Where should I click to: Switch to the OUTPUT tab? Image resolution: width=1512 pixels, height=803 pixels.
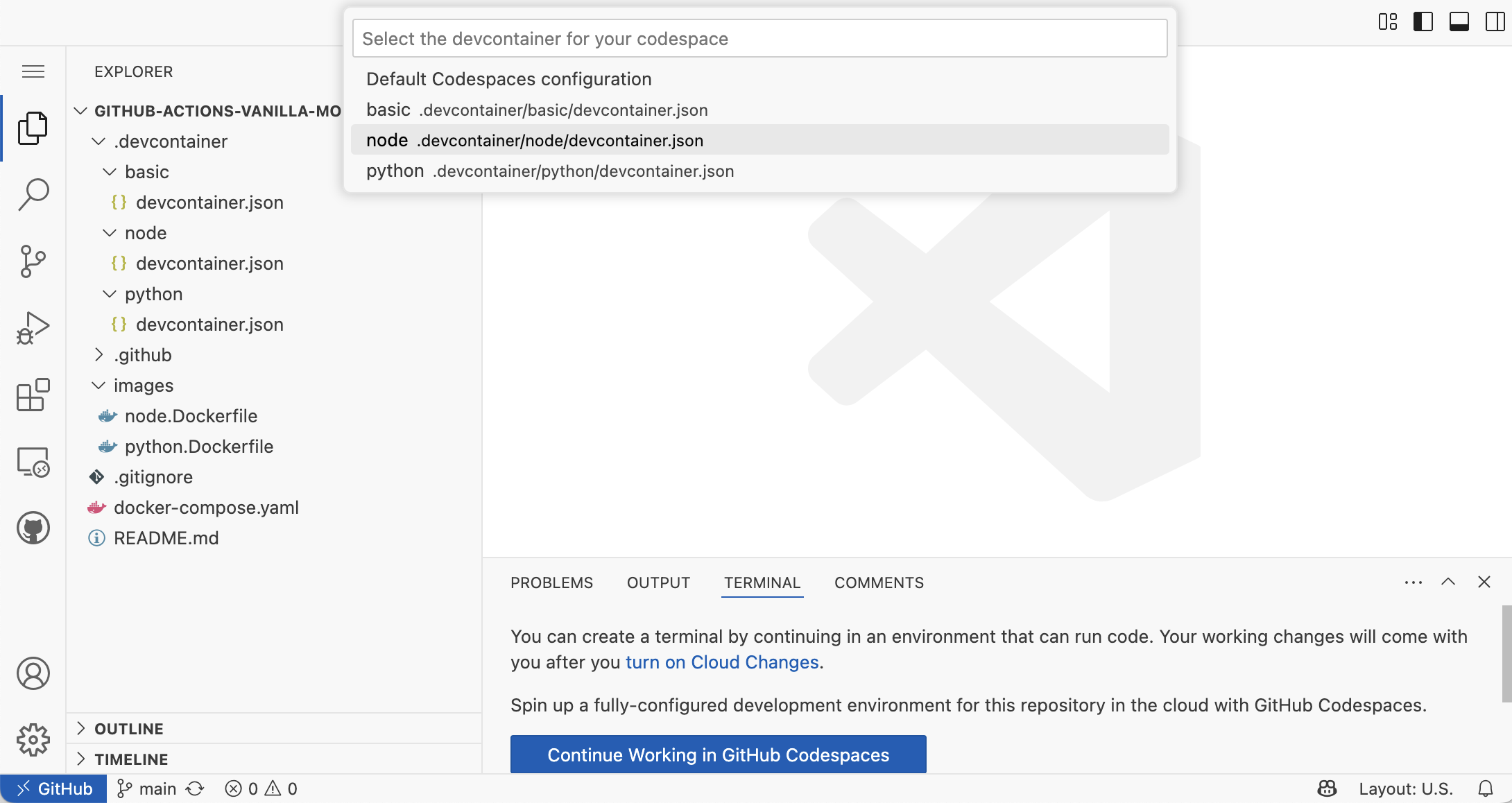tap(658, 582)
